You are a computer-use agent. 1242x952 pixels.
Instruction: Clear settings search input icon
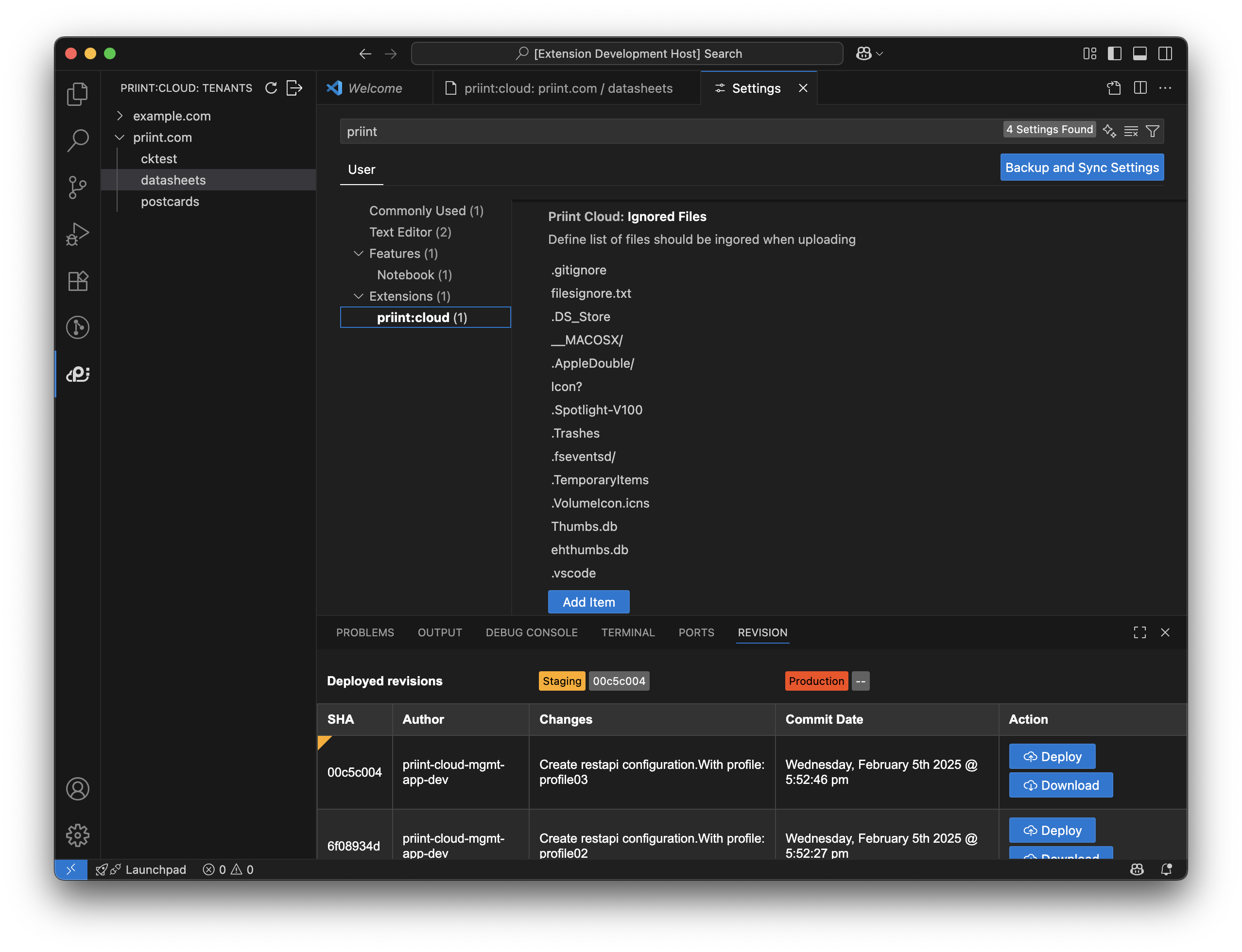coord(1130,132)
